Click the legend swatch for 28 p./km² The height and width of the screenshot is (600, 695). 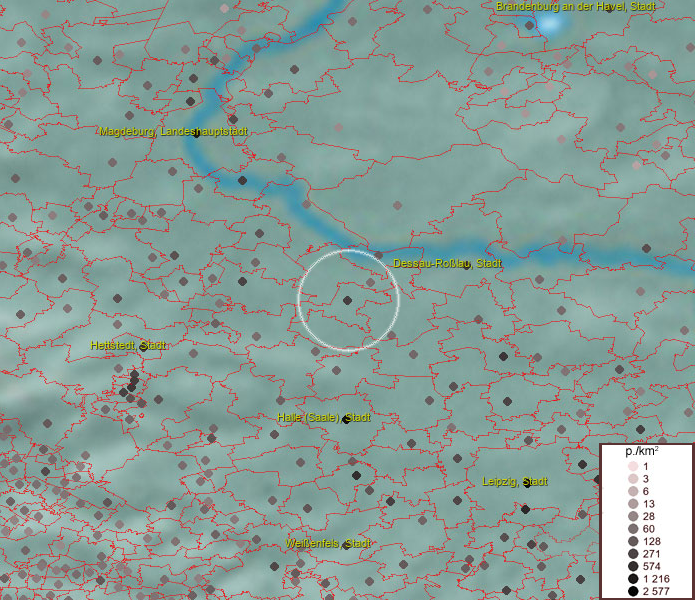point(633,516)
